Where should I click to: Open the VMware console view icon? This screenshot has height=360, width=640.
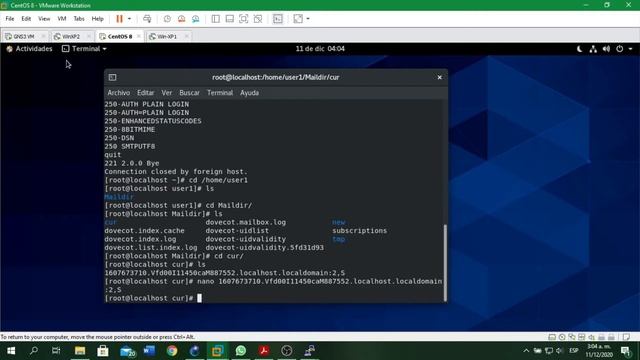[278, 19]
